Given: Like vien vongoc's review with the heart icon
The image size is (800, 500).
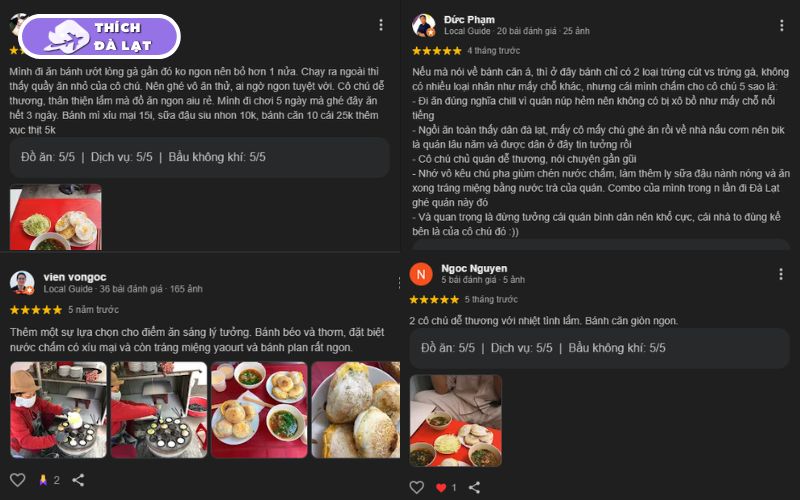Looking at the screenshot, I should point(17,480).
